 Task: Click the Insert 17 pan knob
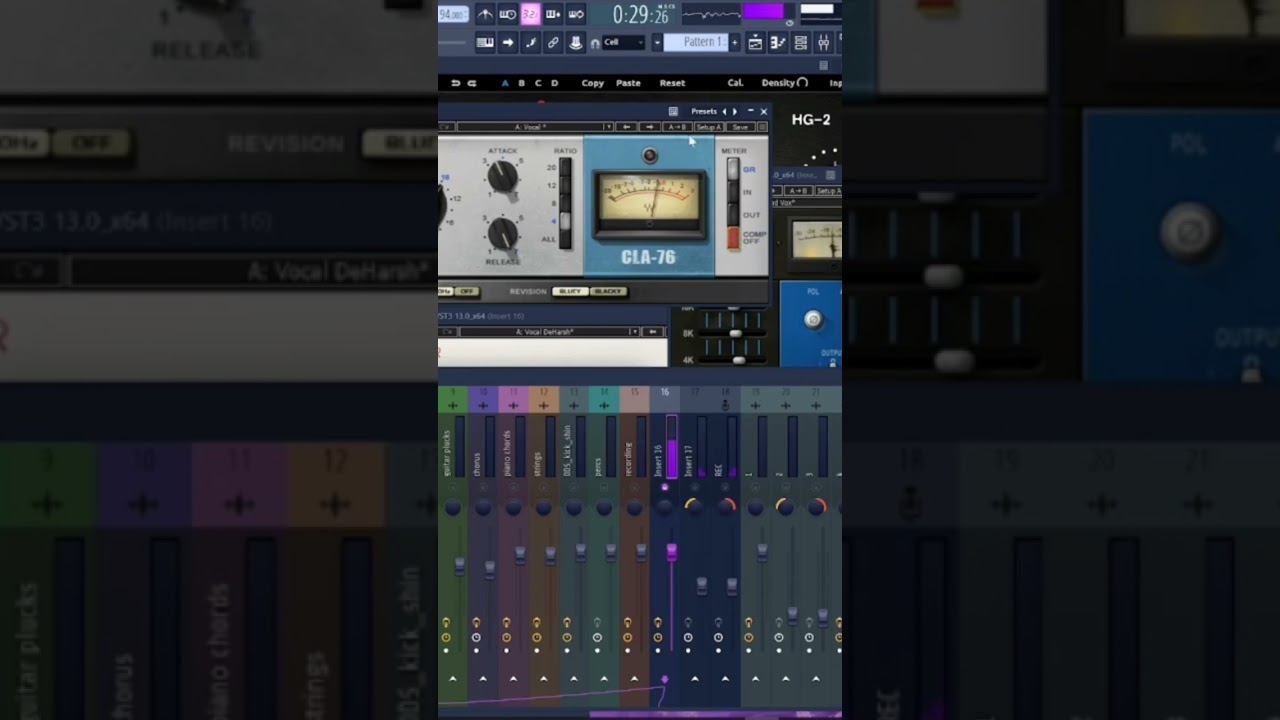[x=694, y=507]
